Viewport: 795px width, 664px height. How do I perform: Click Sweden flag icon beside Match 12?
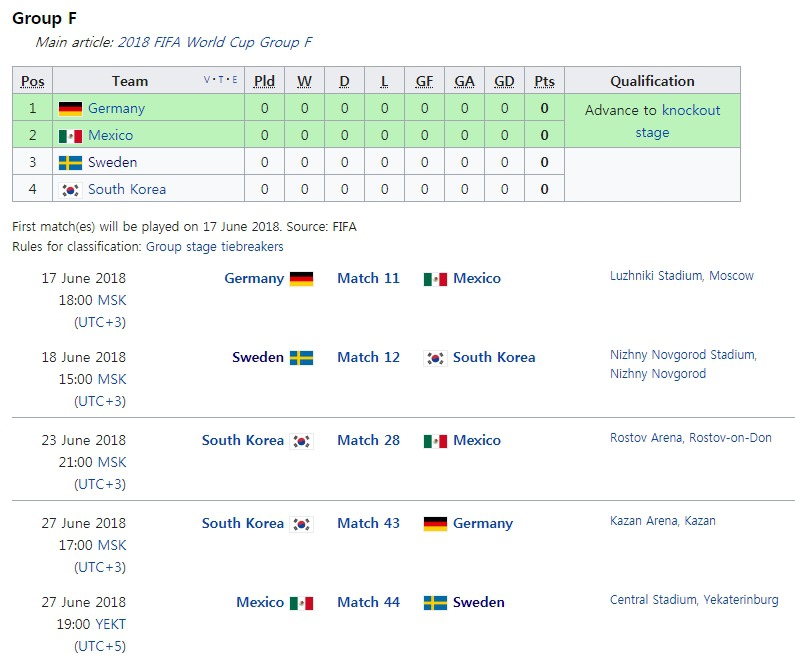301,358
